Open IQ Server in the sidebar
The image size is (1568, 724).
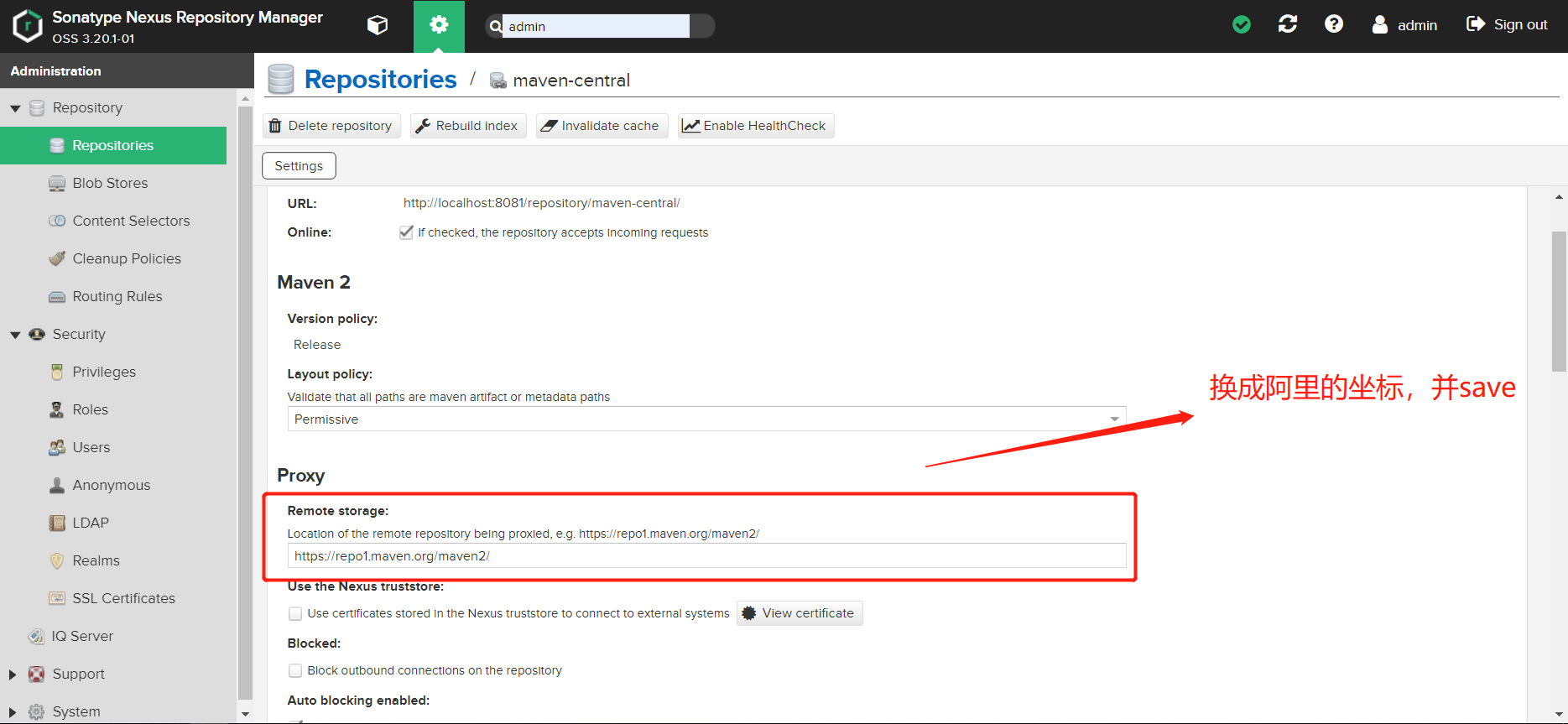click(x=82, y=636)
